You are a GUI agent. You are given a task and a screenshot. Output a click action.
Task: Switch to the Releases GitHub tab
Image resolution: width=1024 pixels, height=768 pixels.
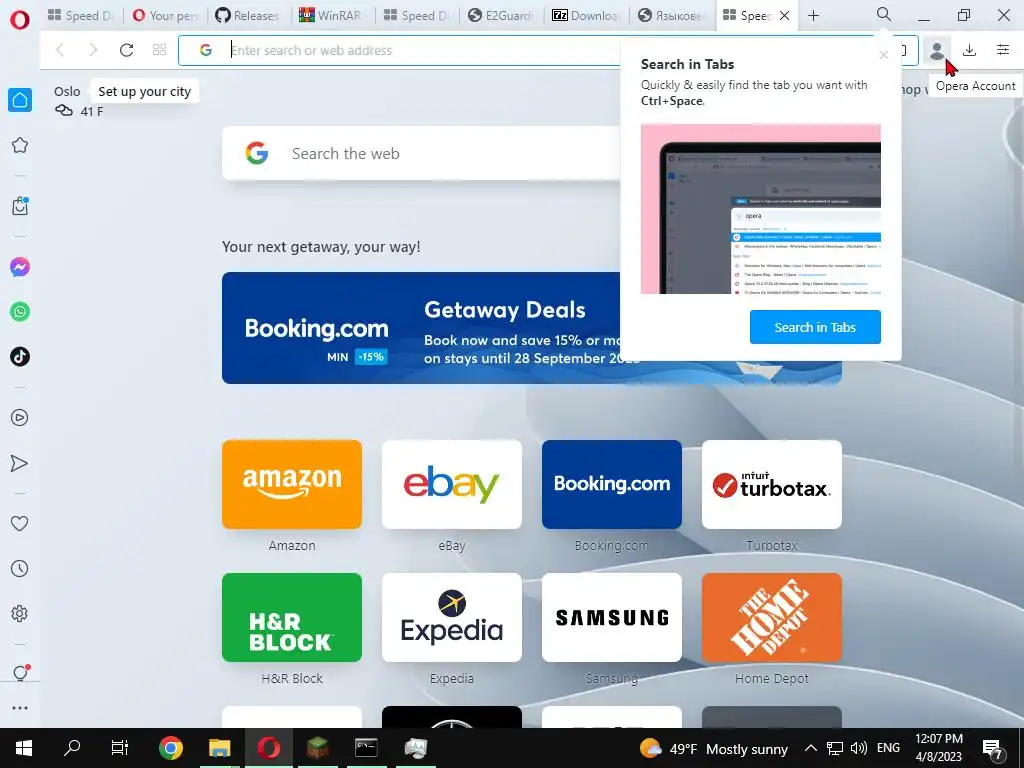[248, 16]
